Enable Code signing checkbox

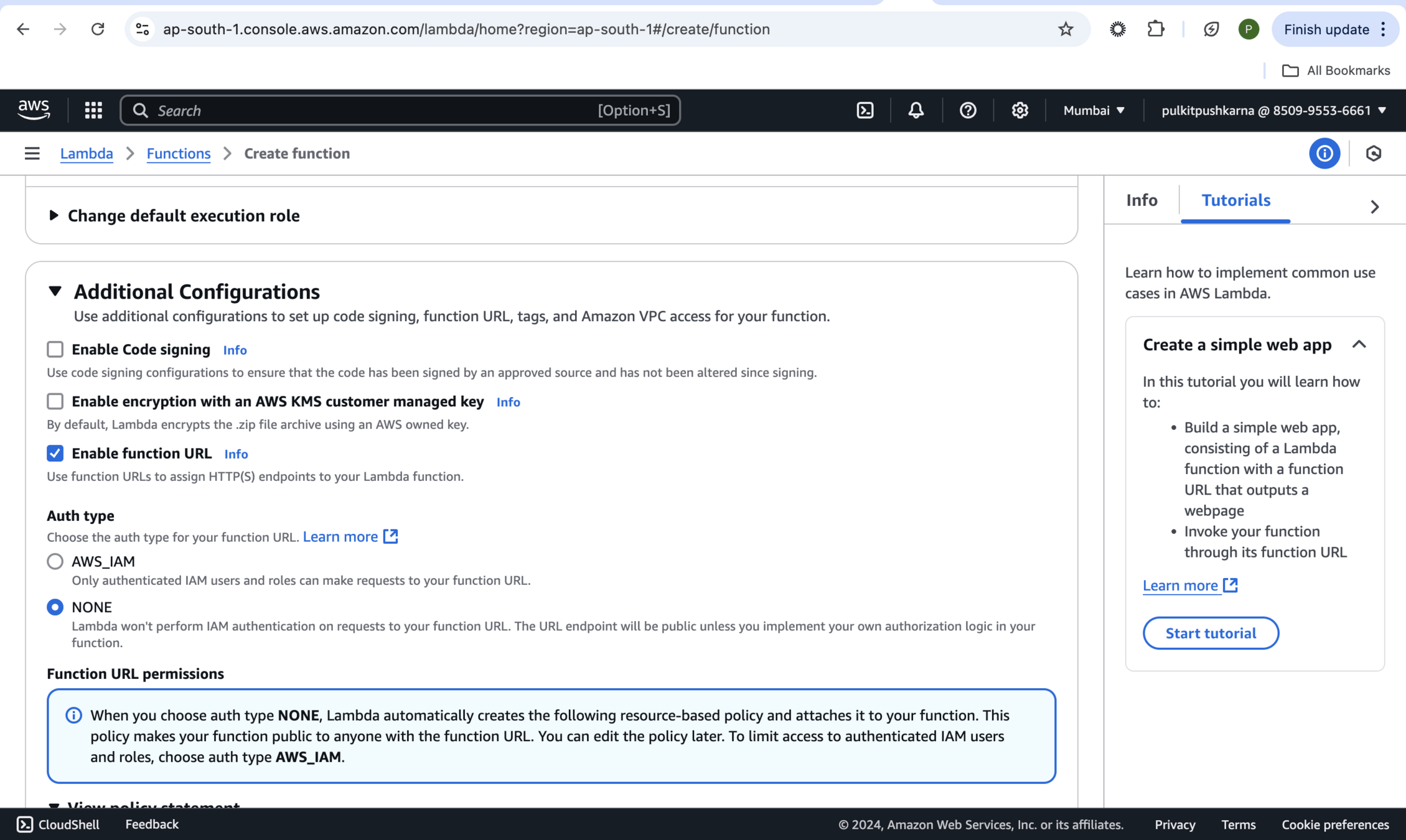(x=55, y=349)
